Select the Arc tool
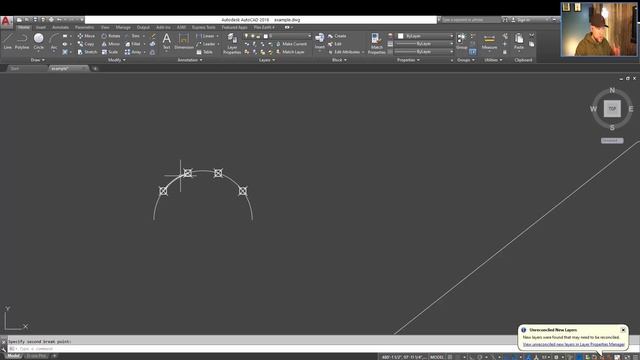640x360 pixels. 54,41
